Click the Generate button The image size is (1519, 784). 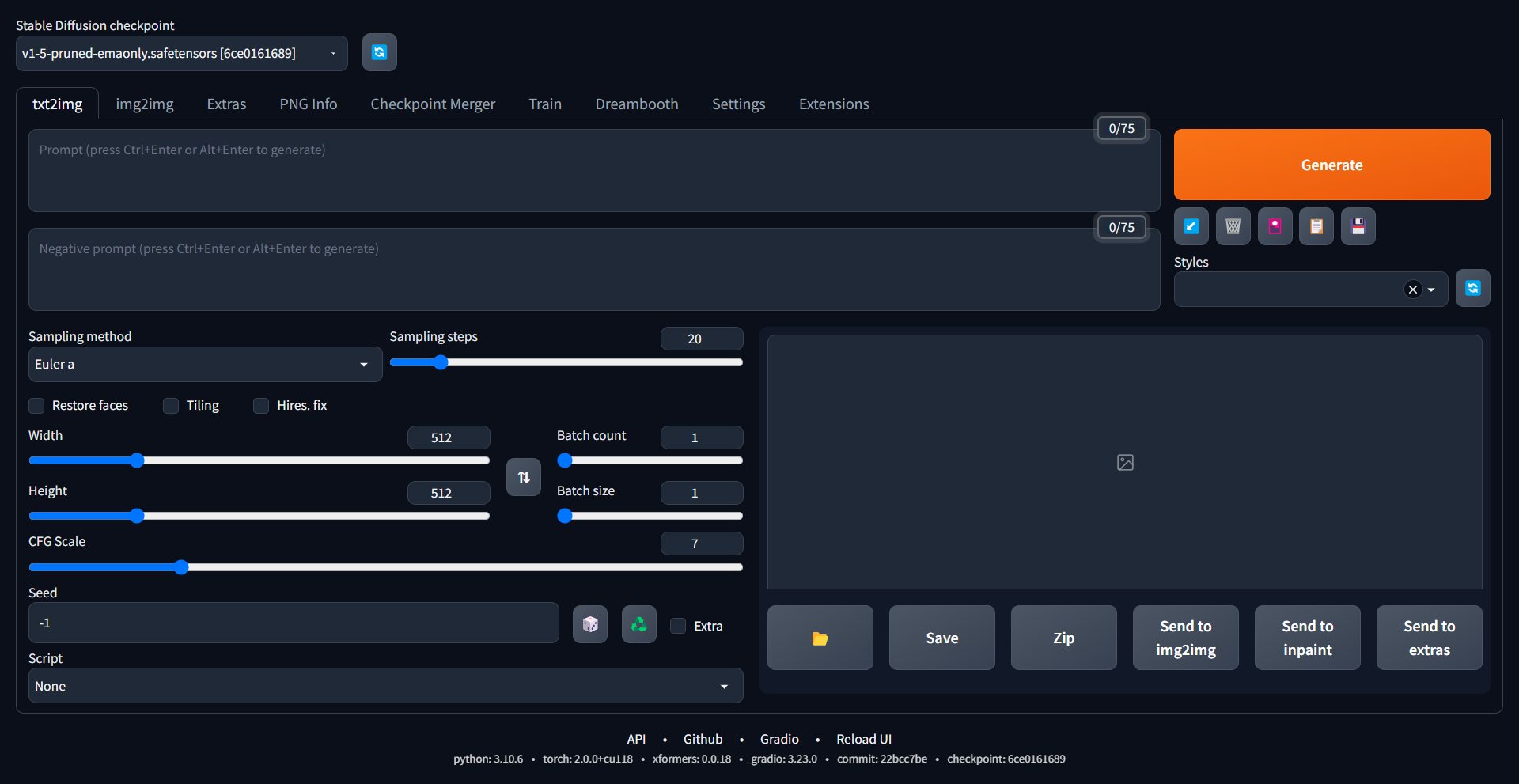pos(1331,165)
